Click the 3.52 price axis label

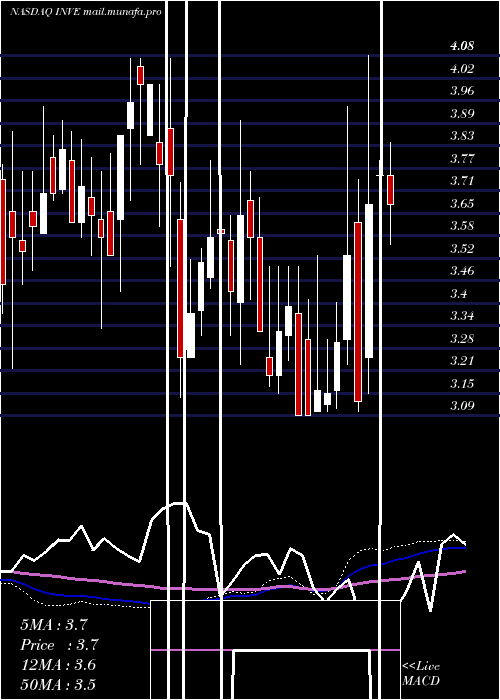462,248
